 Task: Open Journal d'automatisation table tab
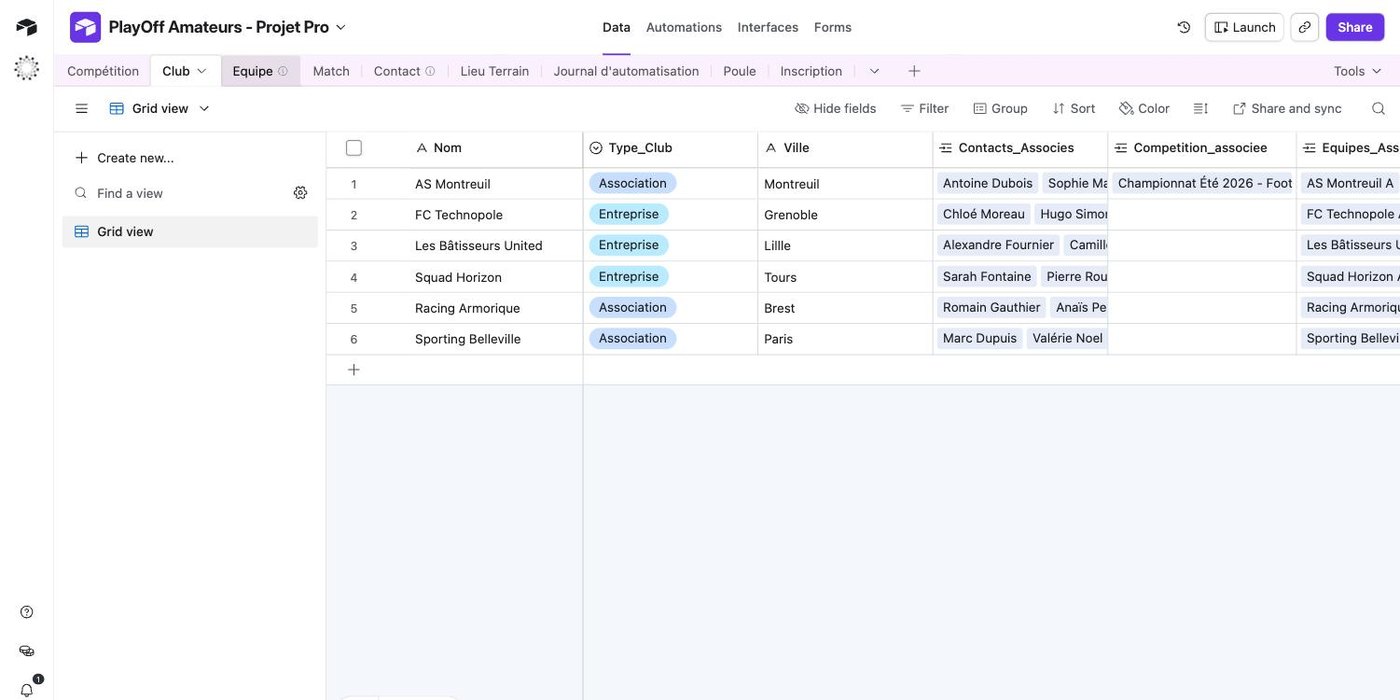tap(626, 71)
